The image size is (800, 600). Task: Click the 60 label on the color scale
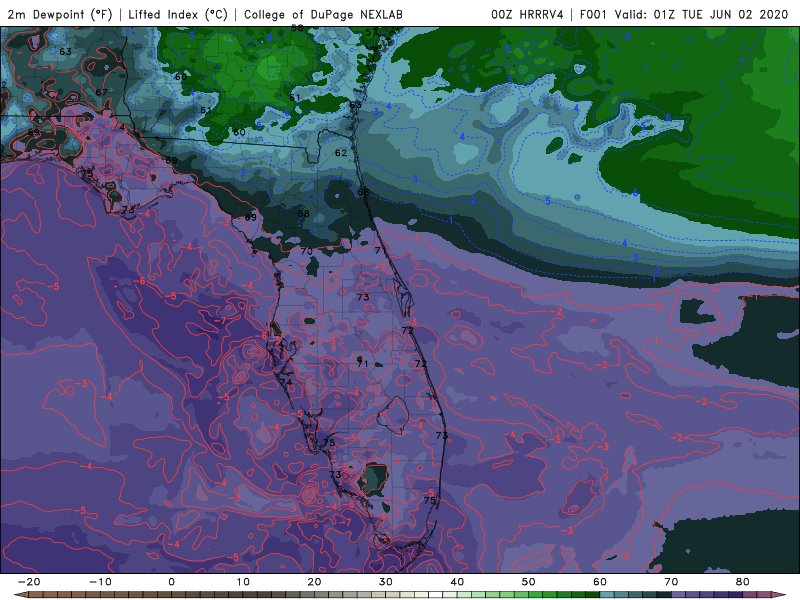click(600, 582)
